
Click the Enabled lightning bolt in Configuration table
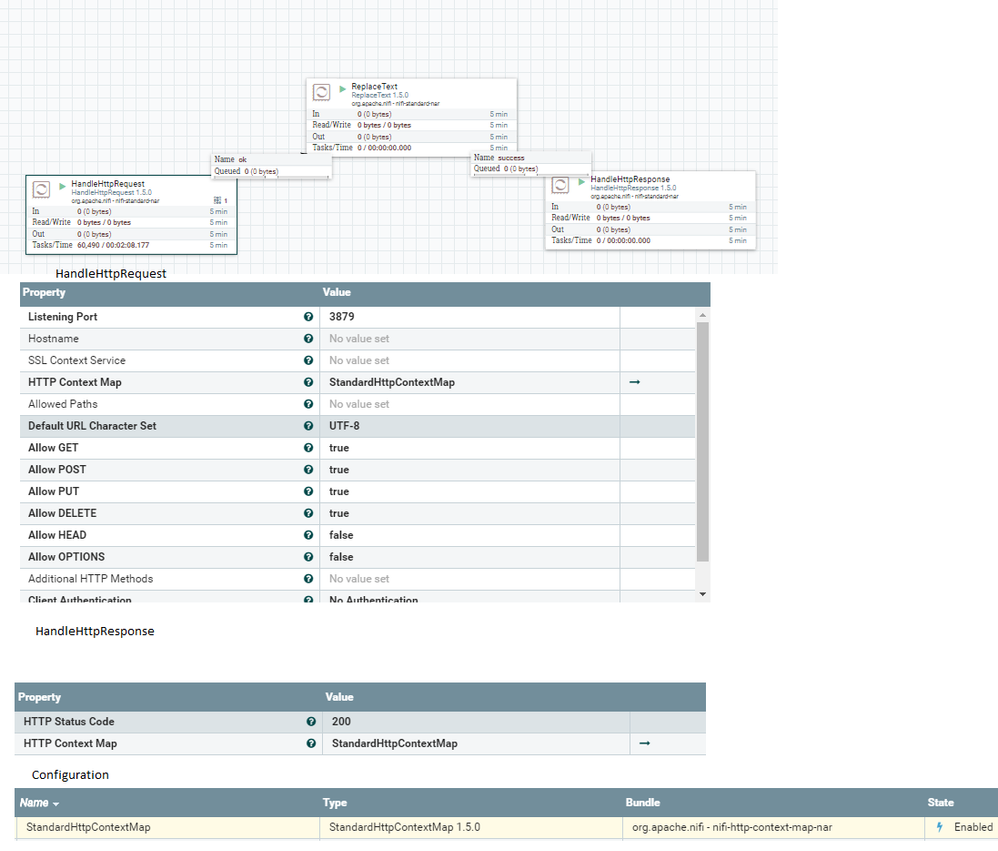tap(939, 827)
